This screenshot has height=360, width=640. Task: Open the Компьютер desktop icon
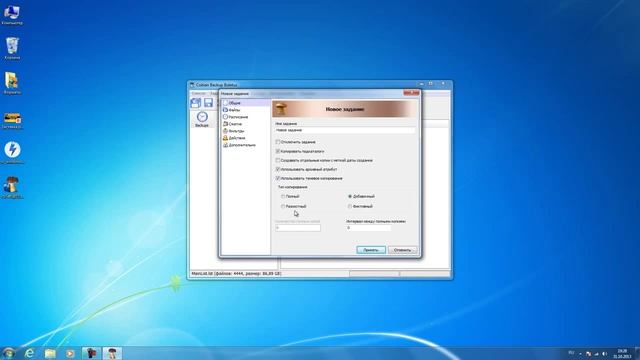click(x=12, y=15)
